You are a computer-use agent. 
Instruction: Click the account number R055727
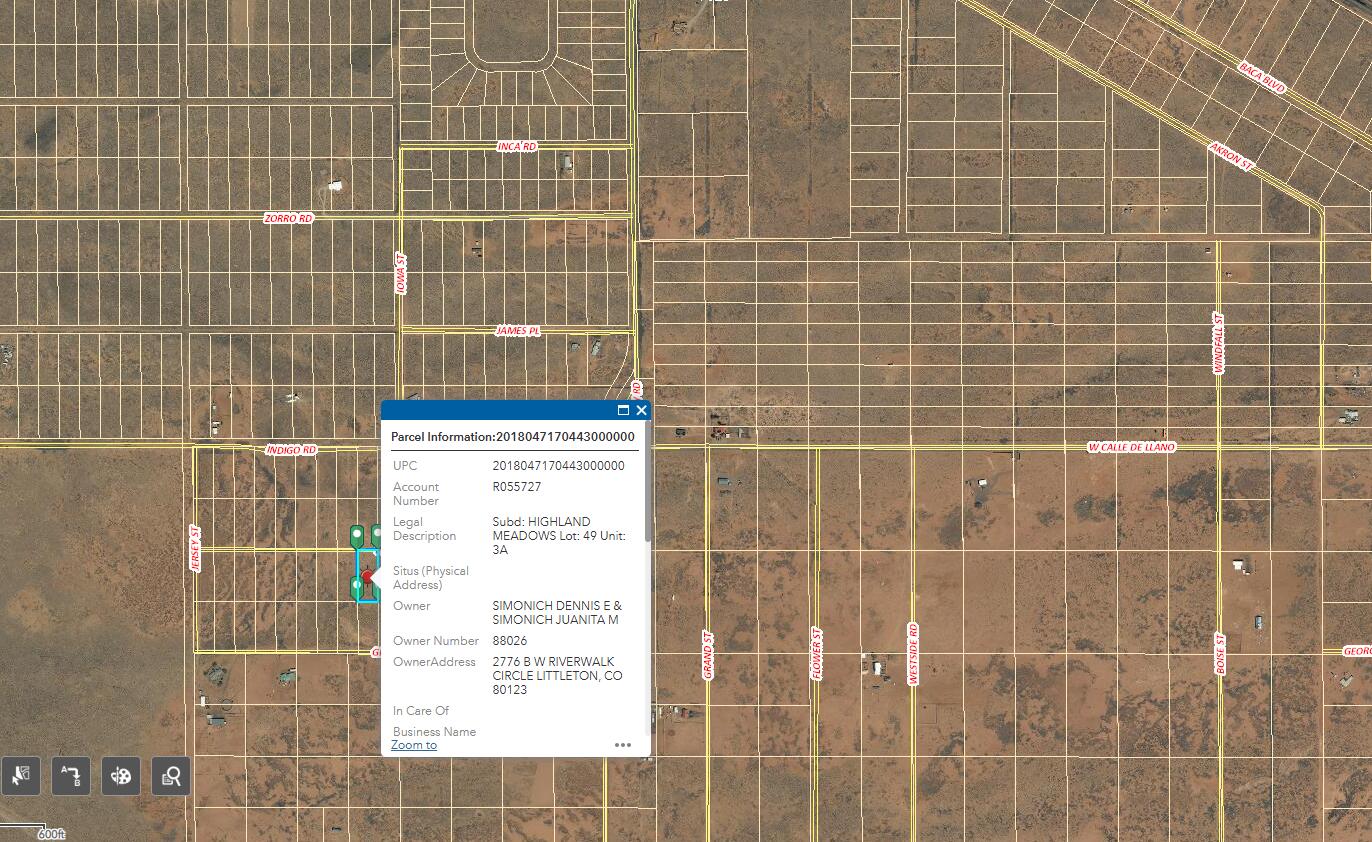(x=517, y=487)
